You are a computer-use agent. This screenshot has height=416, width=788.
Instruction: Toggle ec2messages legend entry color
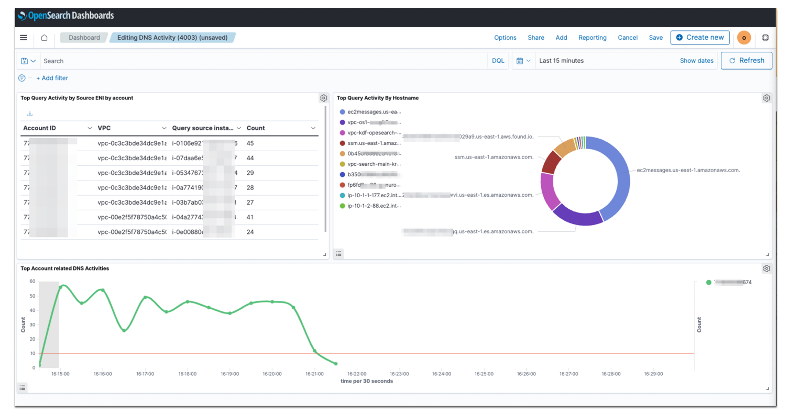[x=343, y=112]
